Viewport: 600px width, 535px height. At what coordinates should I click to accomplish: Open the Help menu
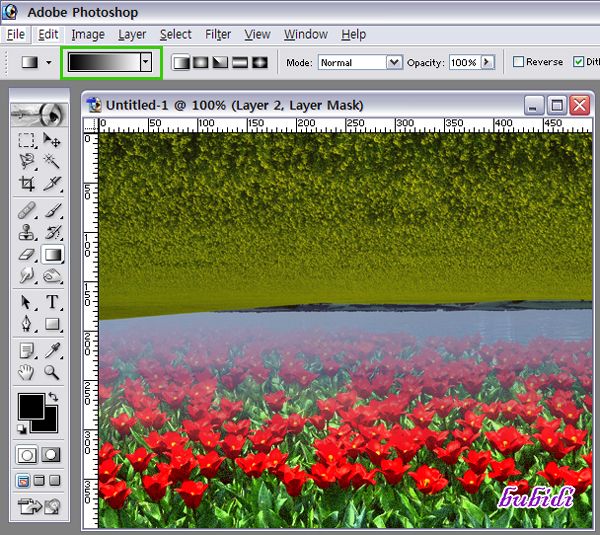tap(354, 34)
